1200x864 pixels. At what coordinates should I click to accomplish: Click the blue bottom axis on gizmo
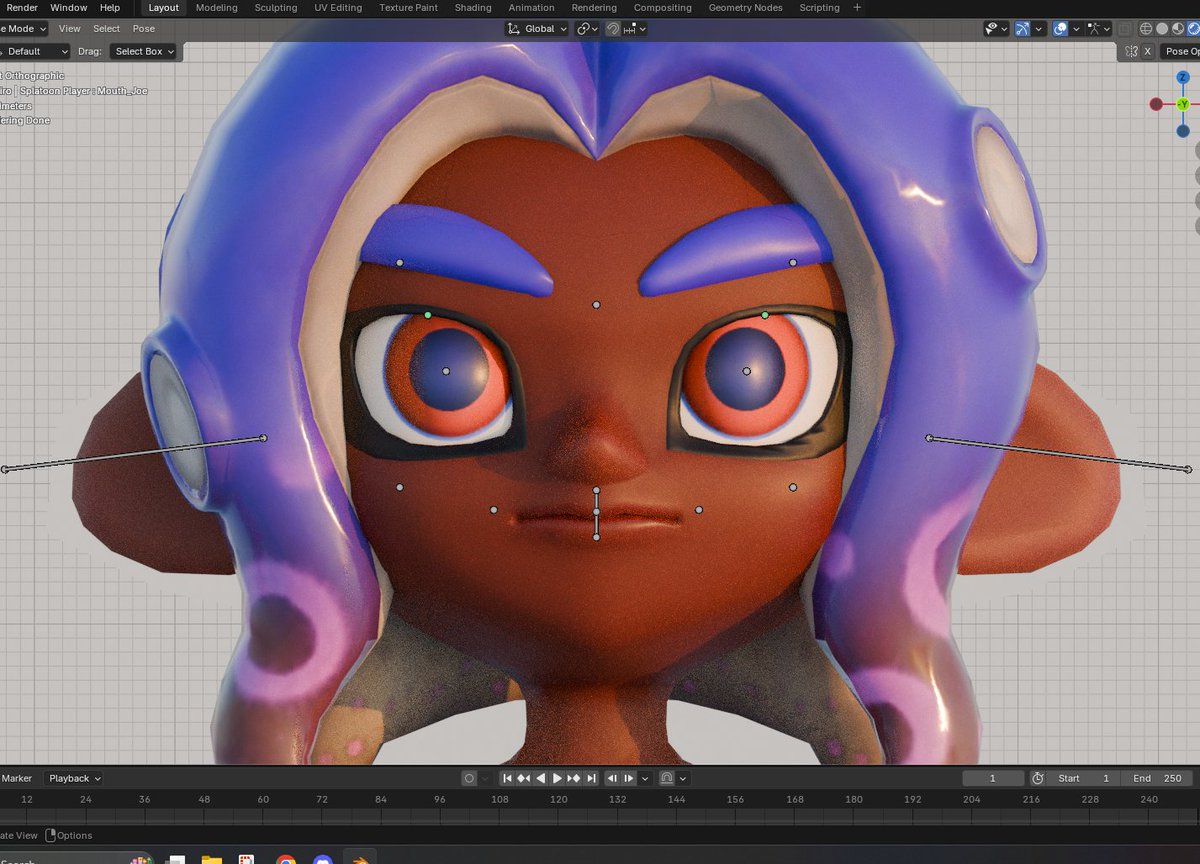1183,131
